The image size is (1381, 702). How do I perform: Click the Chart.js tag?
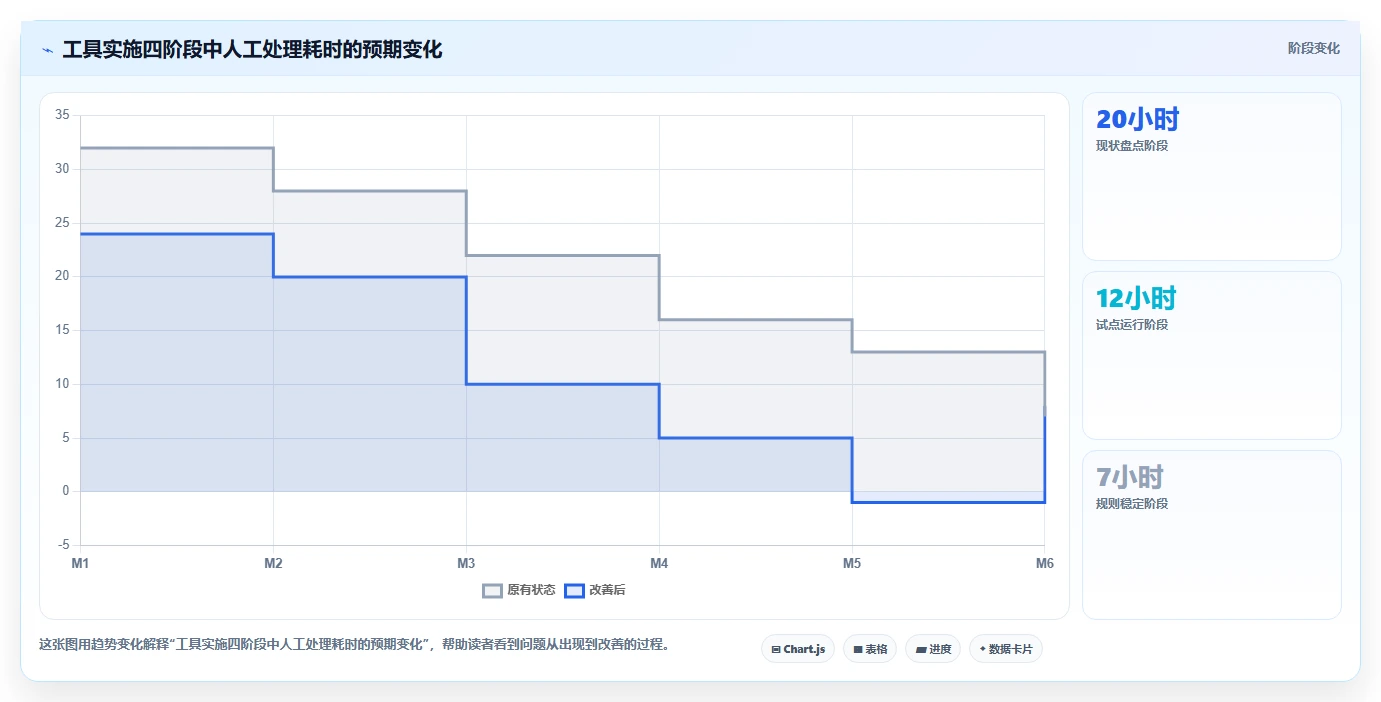798,649
